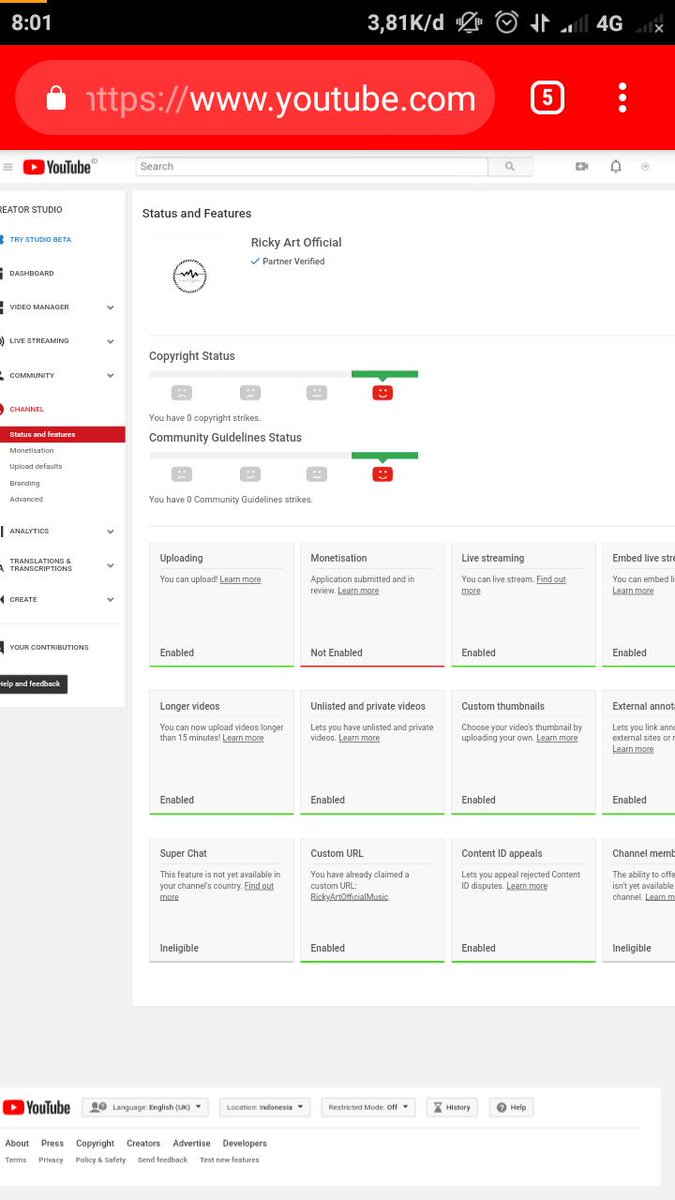The height and width of the screenshot is (1200, 675).
Task: Click Learn more in Unlisted and private videos card
Action: 359,738
